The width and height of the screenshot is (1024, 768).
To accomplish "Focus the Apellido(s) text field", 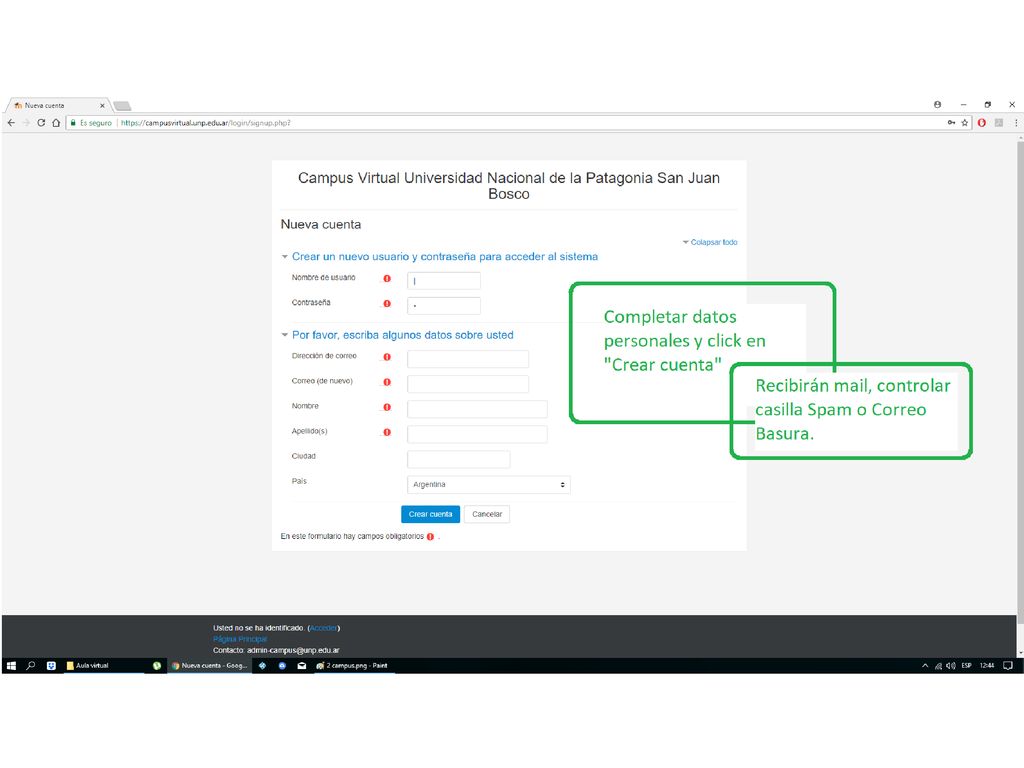I will pyautogui.click(x=477, y=434).
